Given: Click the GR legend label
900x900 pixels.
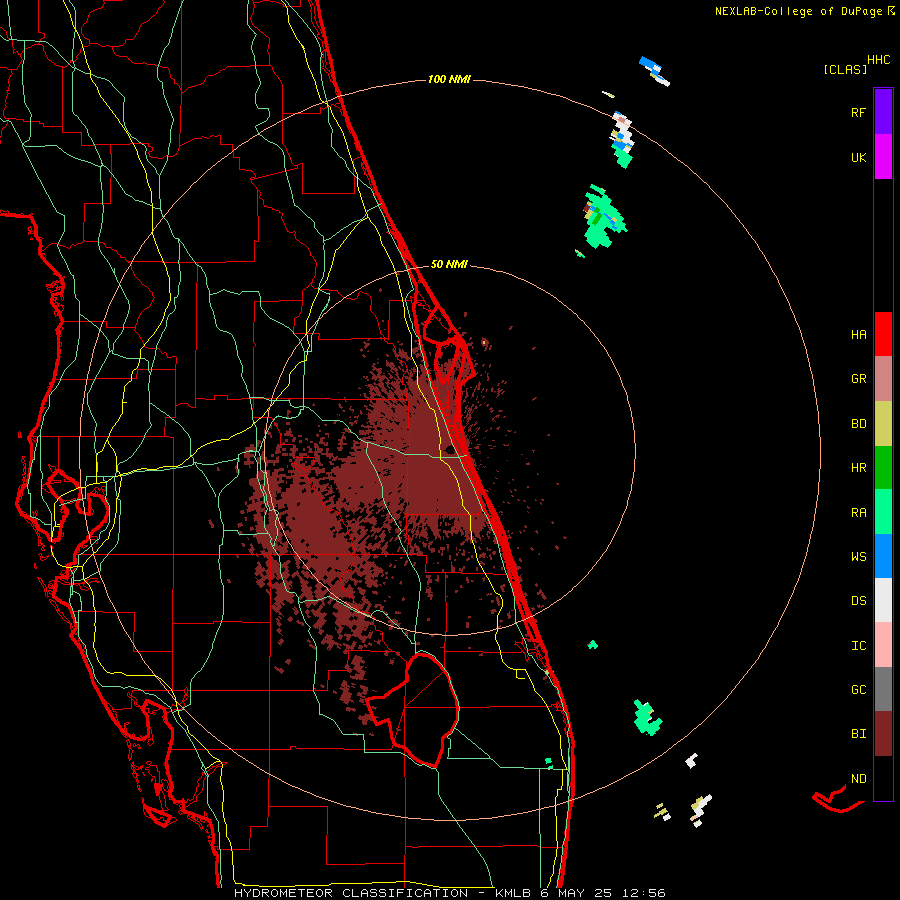Looking at the screenshot, I should (x=858, y=379).
